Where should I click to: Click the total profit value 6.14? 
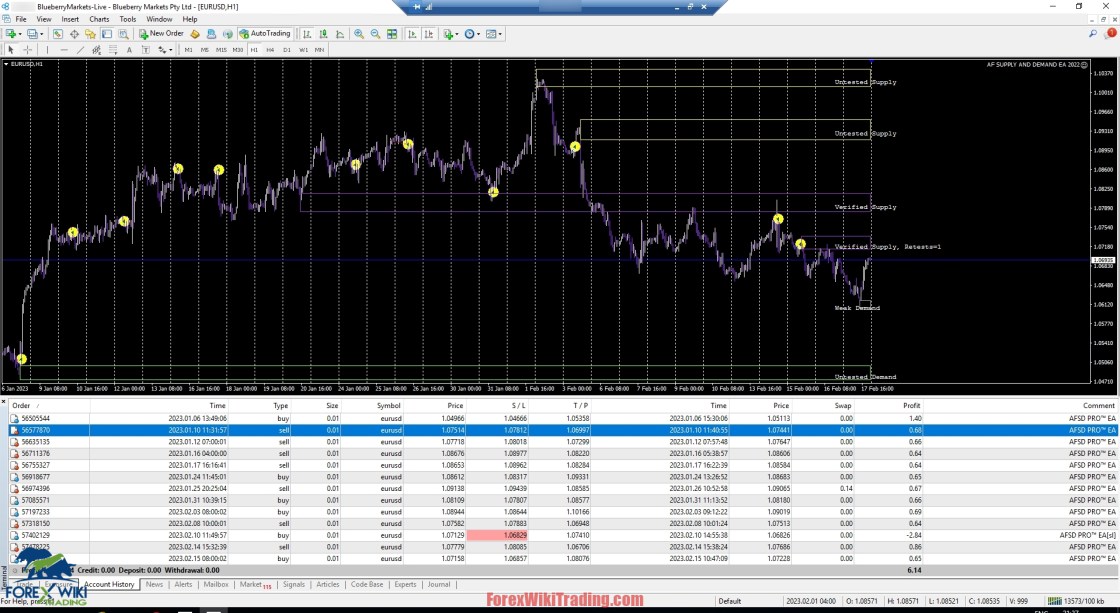click(x=914, y=570)
